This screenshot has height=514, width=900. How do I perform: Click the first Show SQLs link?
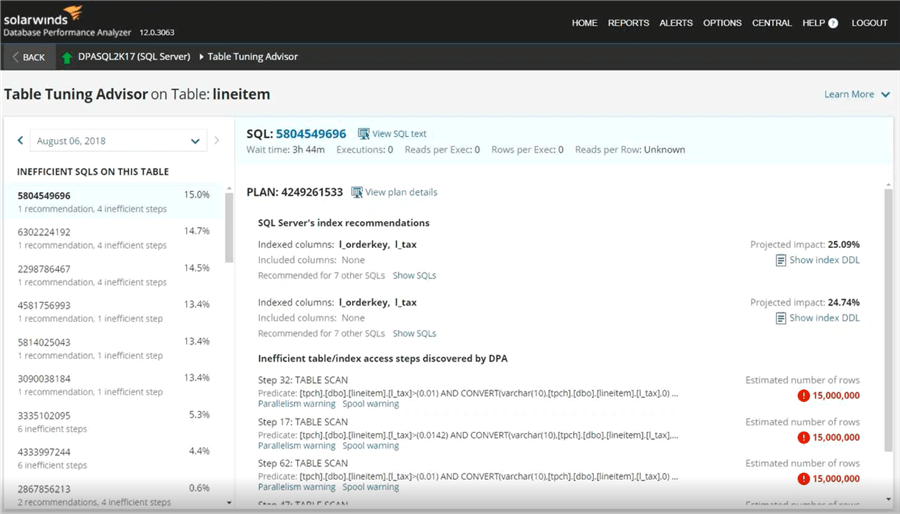(414, 276)
